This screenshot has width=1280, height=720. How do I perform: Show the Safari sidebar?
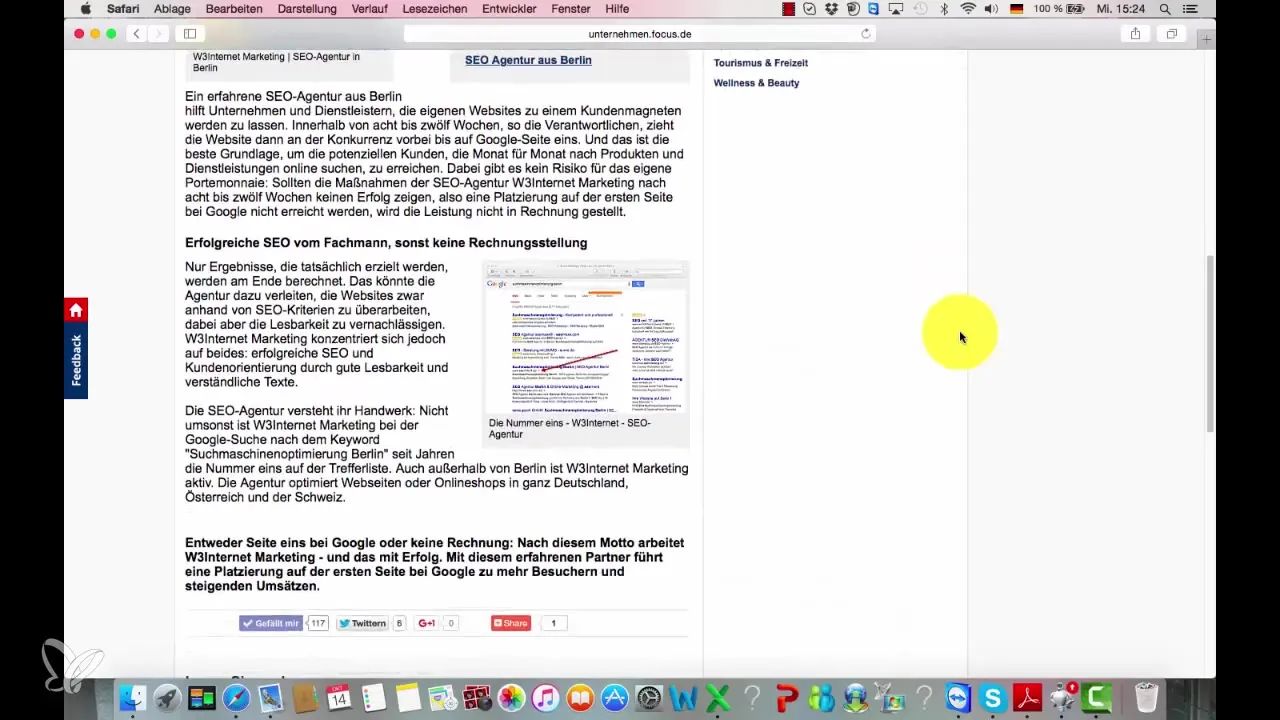point(190,34)
